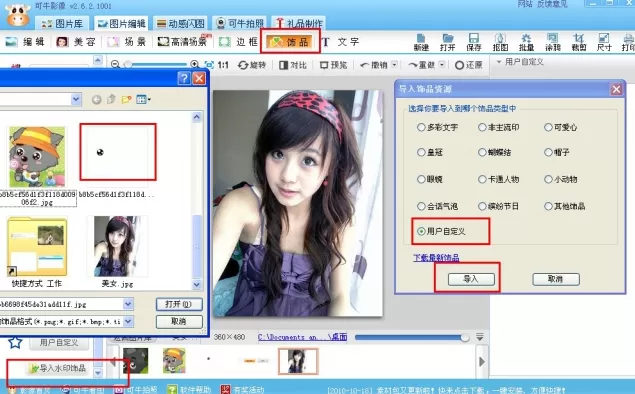Collapse the 用户自定义 panel header arrow
This screenshot has width=635, height=394.
coord(499,62)
